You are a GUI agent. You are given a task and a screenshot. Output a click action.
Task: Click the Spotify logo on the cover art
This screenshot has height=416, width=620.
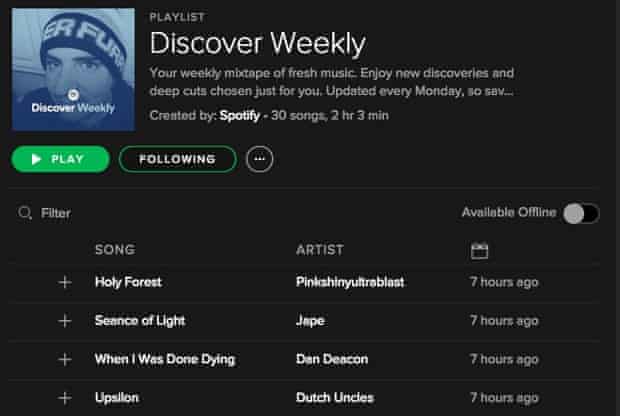pos(73,95)
